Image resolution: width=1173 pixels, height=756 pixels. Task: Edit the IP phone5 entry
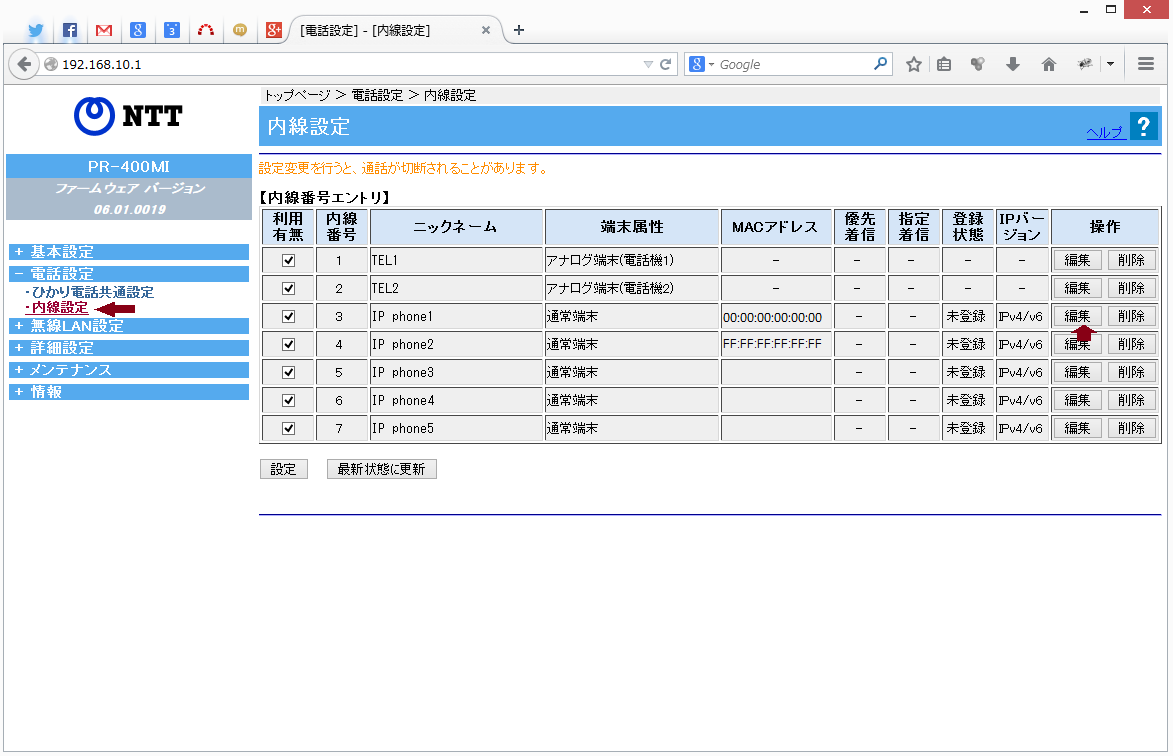pyautogui.click(x=1077, y=428)
